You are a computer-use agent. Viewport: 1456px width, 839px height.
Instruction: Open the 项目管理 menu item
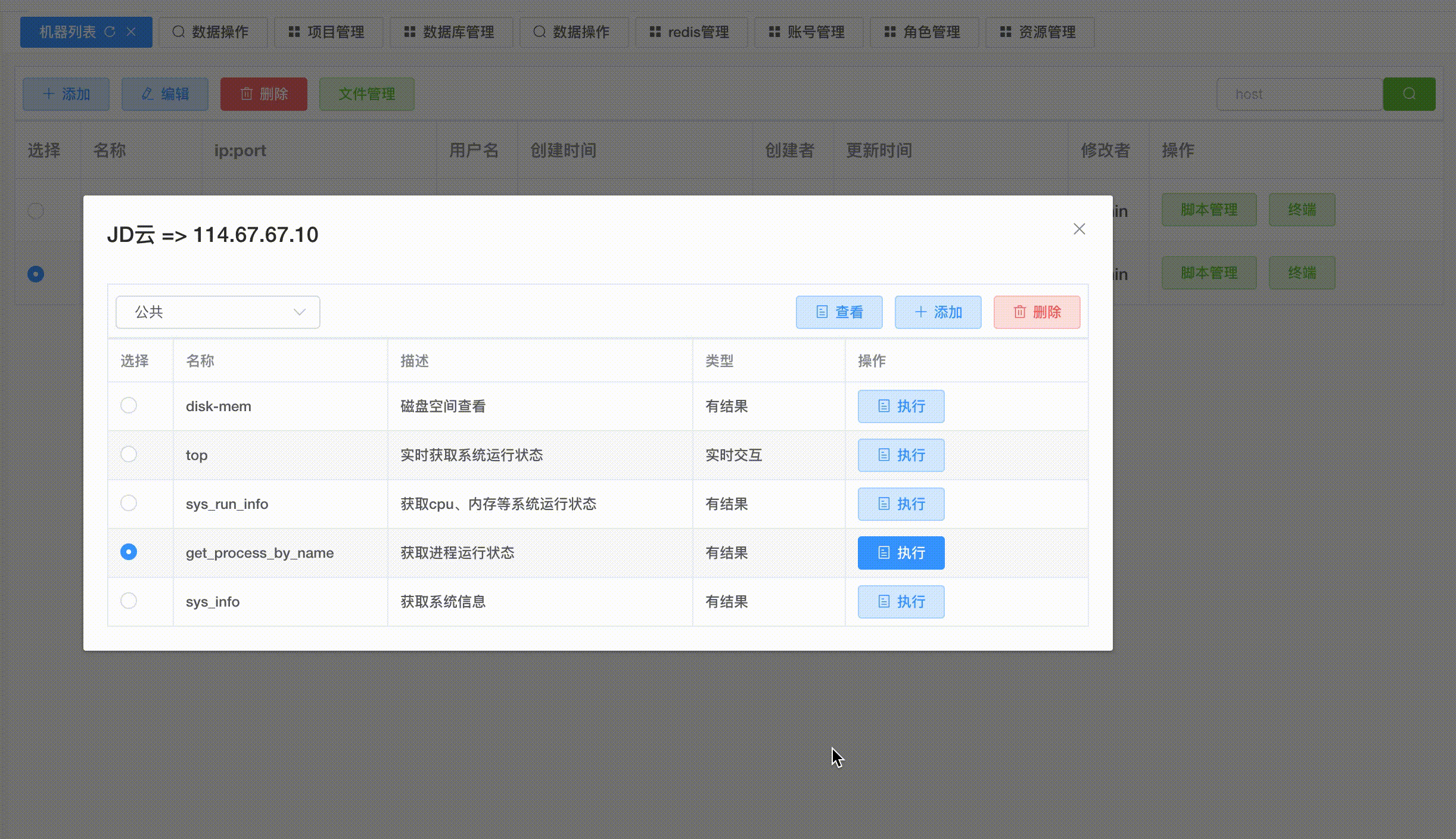(328, 32)
